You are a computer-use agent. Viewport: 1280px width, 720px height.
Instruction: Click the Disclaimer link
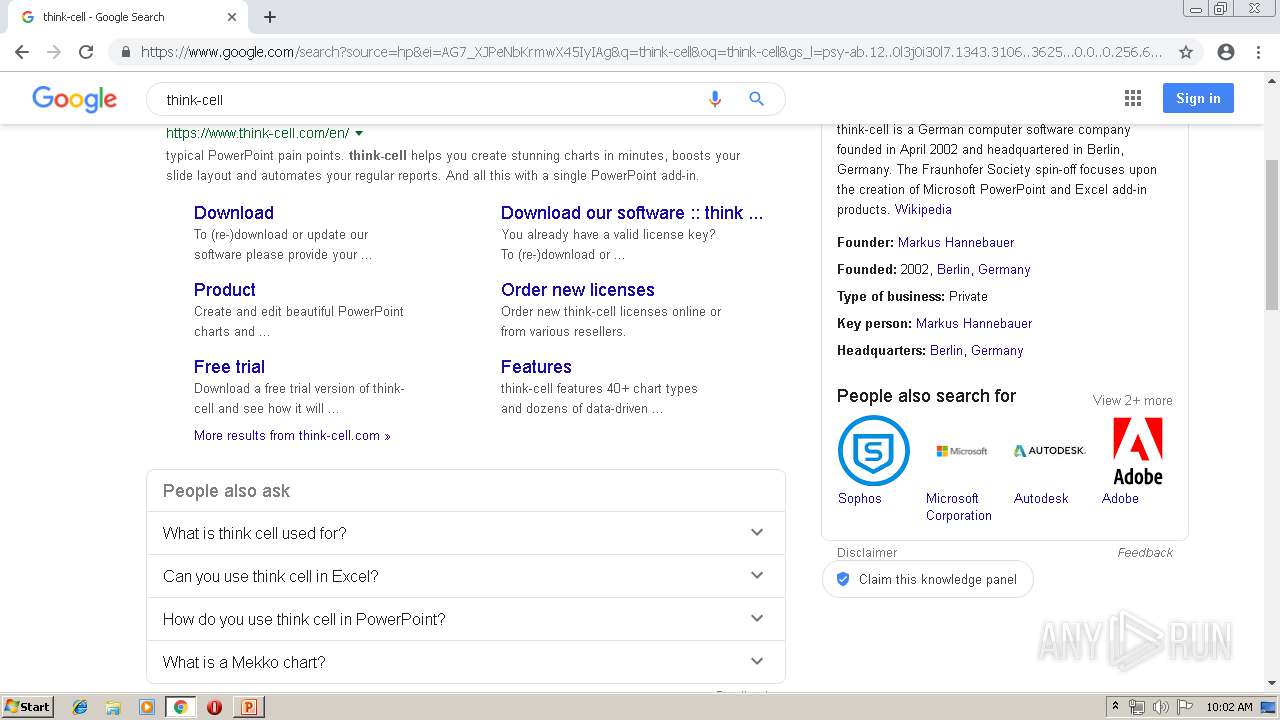pyautogui.click(x=867, y=552)
